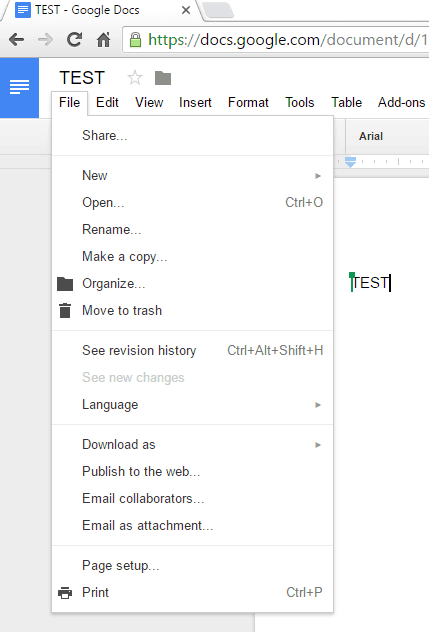Click the green padlock security icon
429x632 pixels.
click(x=135, y=40)
